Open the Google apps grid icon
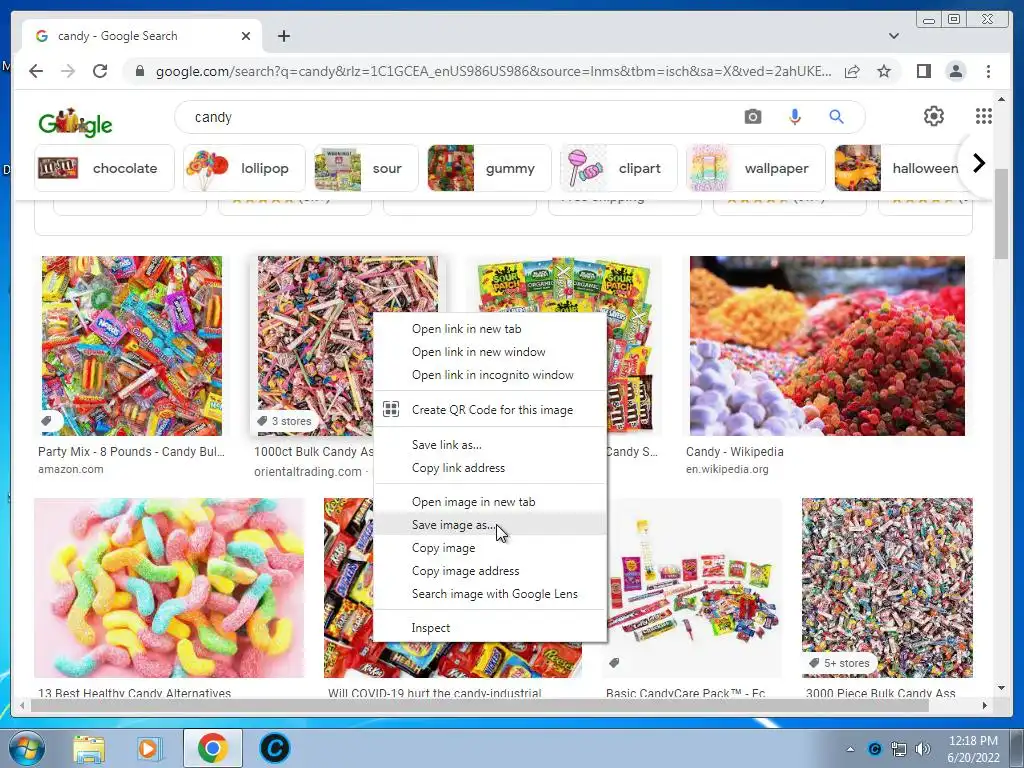 click(984, 116)
